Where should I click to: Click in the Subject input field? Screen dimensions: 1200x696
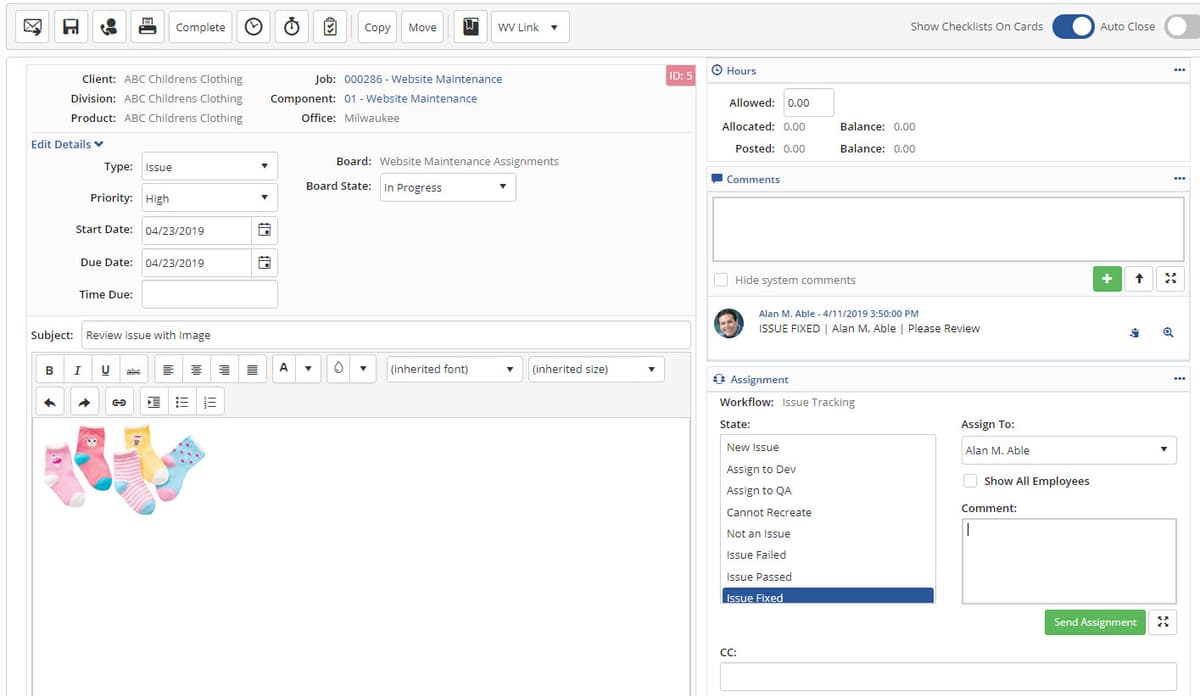point(386,335)
